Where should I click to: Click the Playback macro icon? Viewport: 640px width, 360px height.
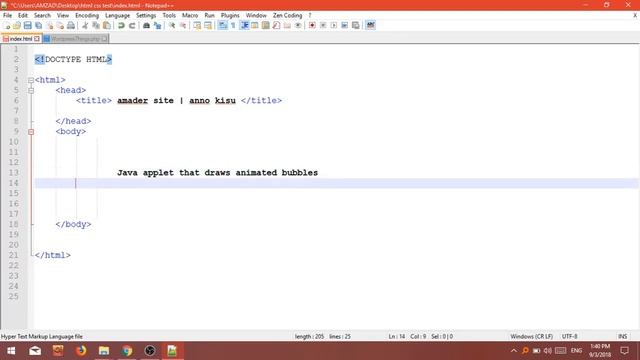coord(333,25)
